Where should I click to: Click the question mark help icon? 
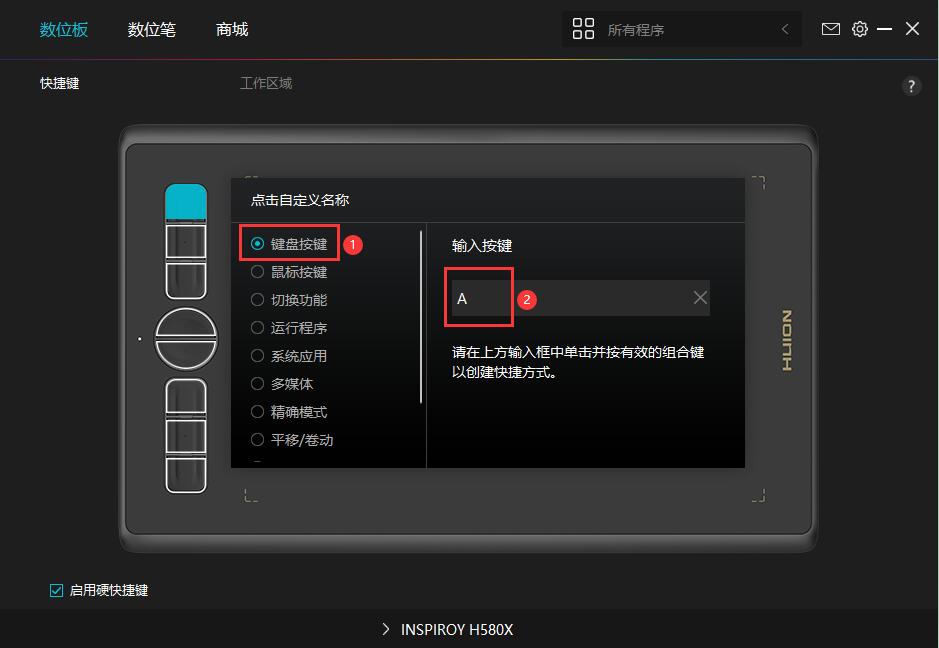coord(911,86)
